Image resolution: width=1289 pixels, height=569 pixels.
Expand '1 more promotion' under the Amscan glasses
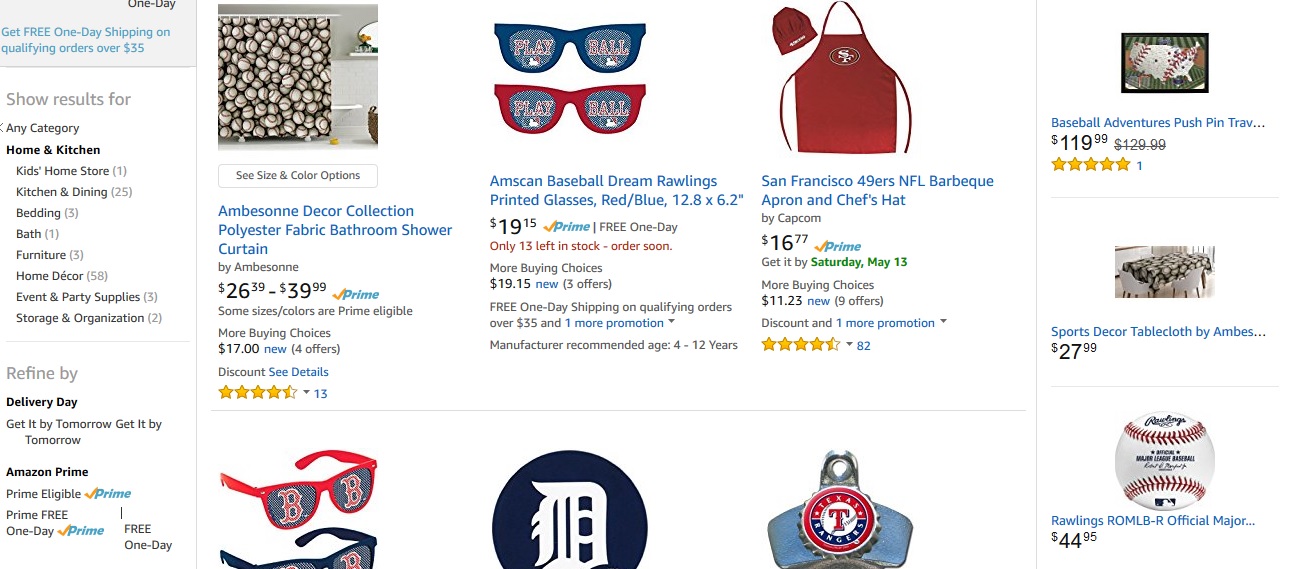coord(671,322)
